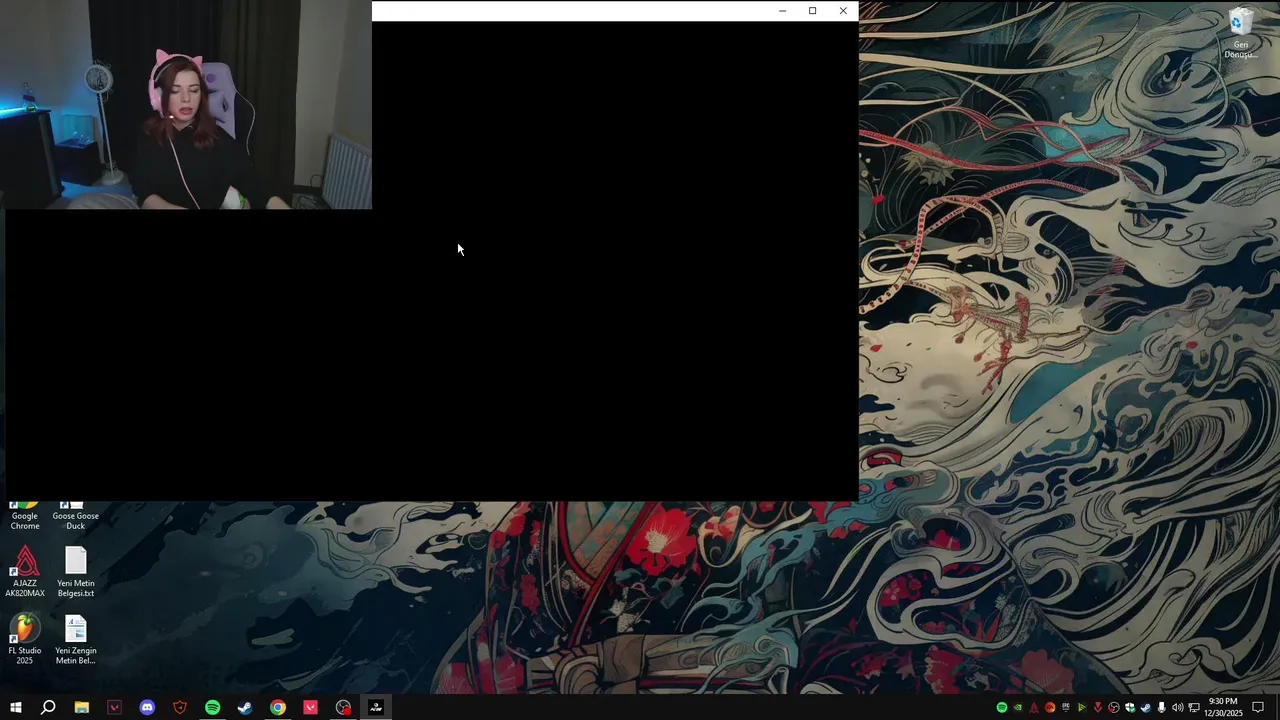Open the NVIDIA tray icon

pyautogui.click(x=1018, y=707)
